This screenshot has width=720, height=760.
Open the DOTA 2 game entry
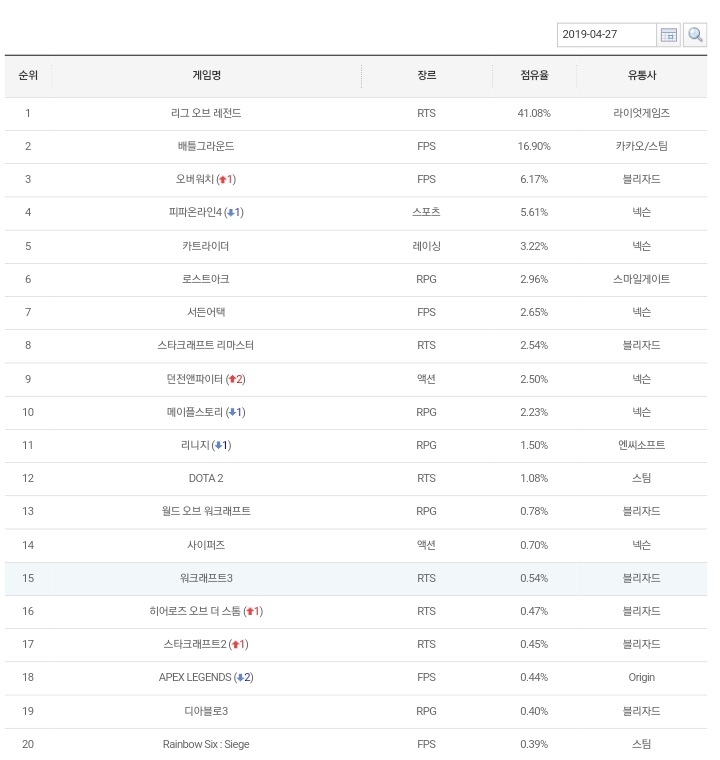(x=206, y=479)
